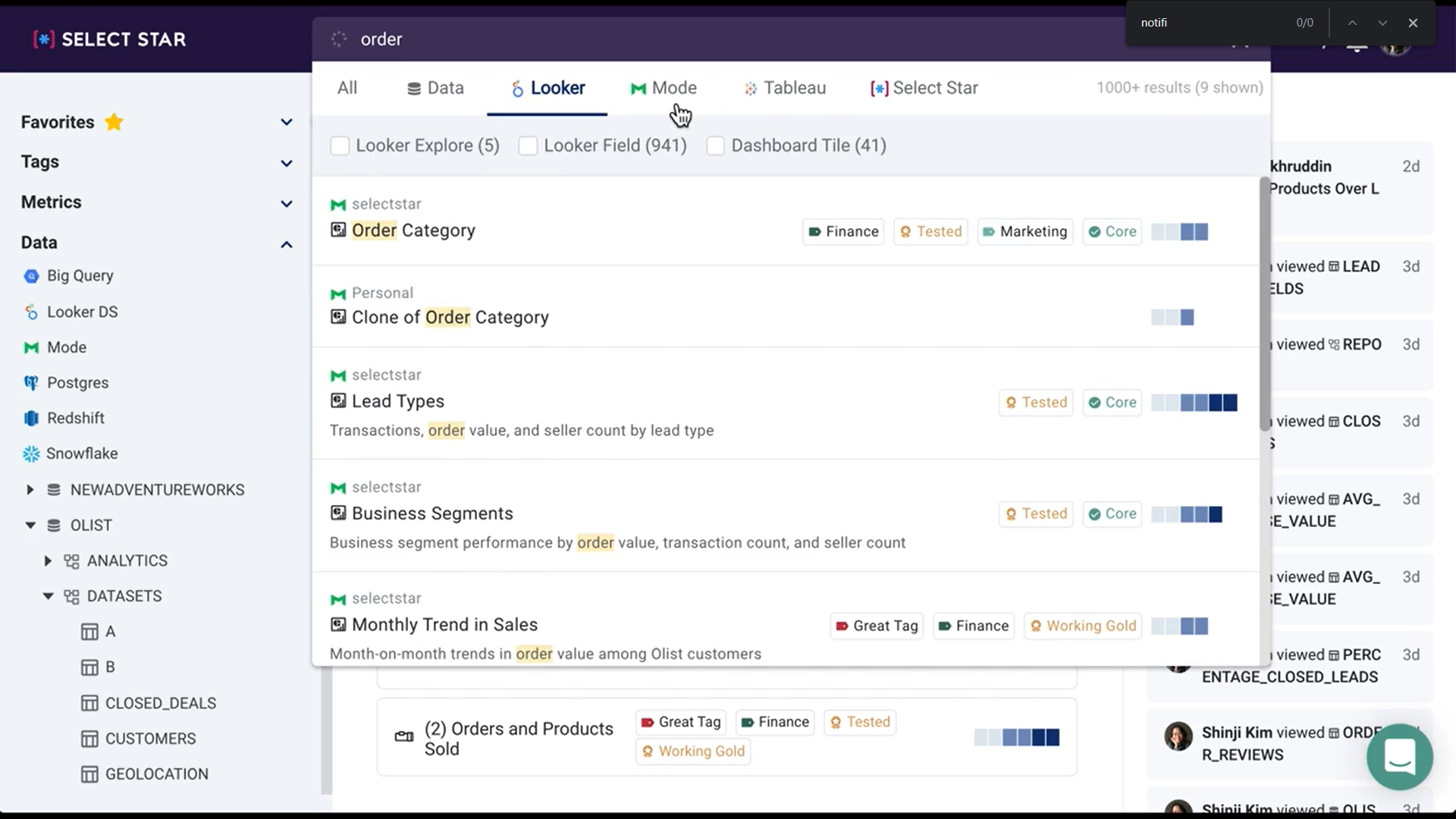Viewport: 1456px width, 819px height.
Task: Open the Snowflake source in sidebar
Action: click(30, 453)
